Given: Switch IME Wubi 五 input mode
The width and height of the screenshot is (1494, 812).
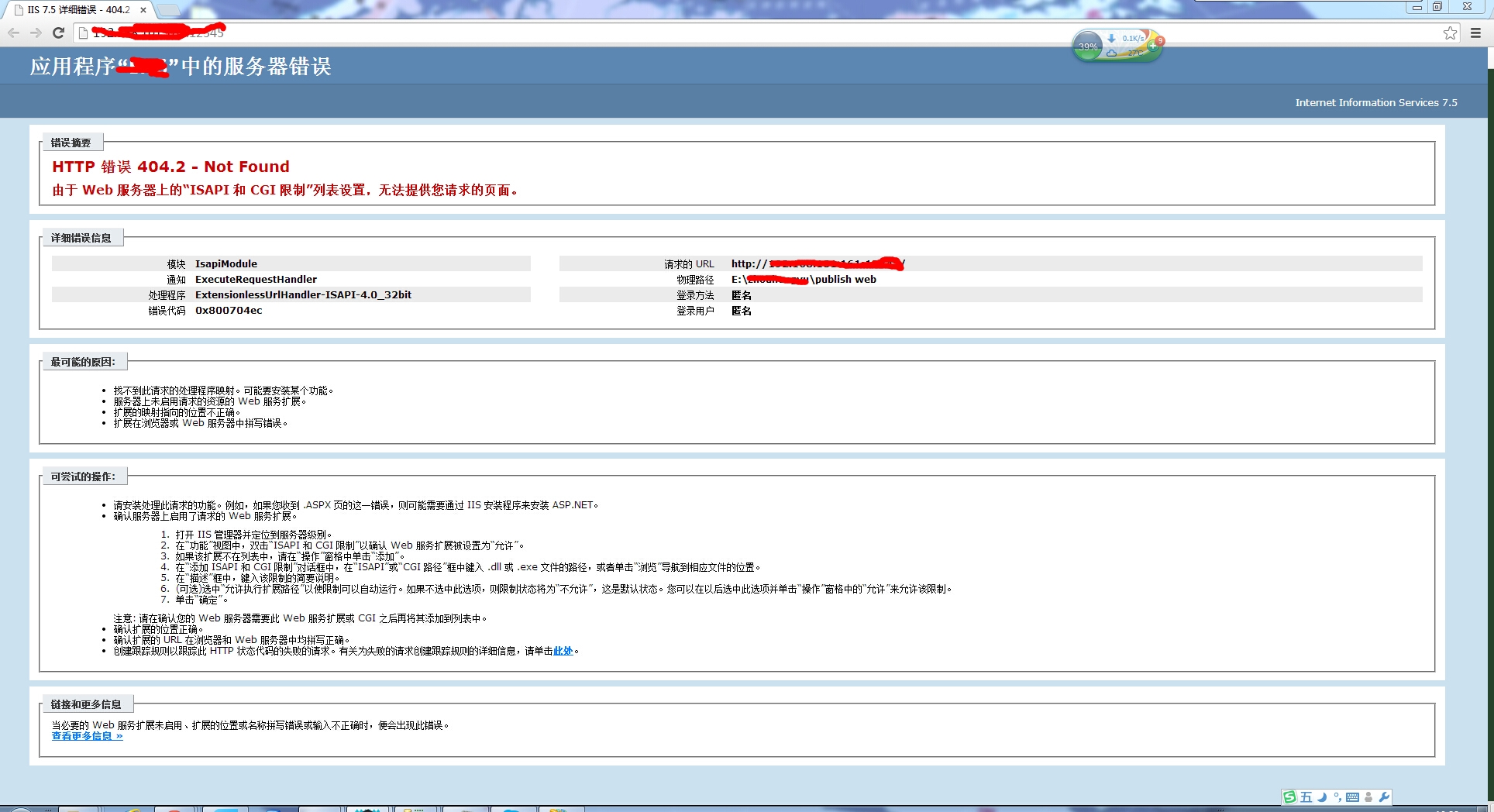Looking at the screenshot, I should 1306,797.
